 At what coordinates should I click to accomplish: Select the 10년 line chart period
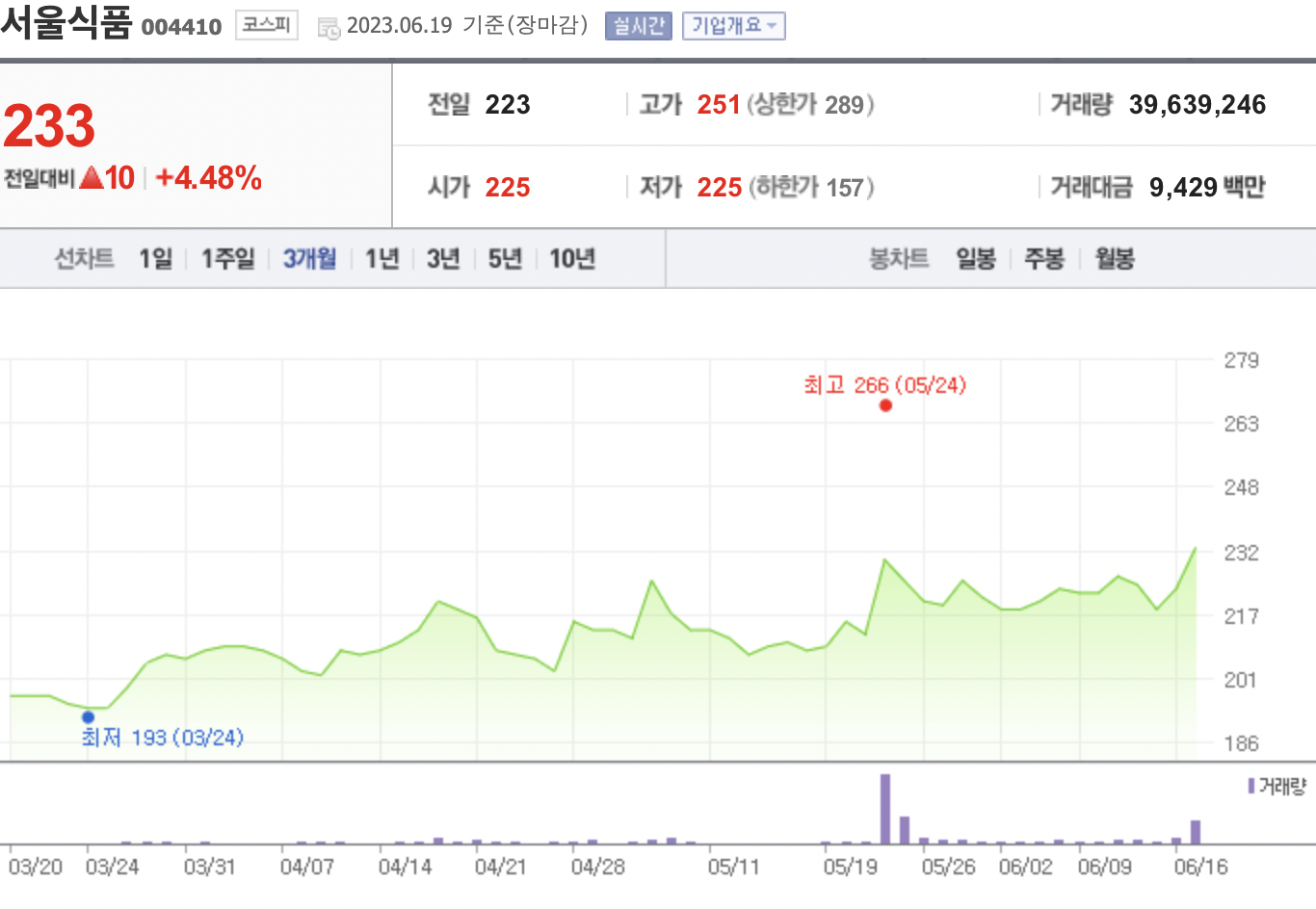click(572, 258)
